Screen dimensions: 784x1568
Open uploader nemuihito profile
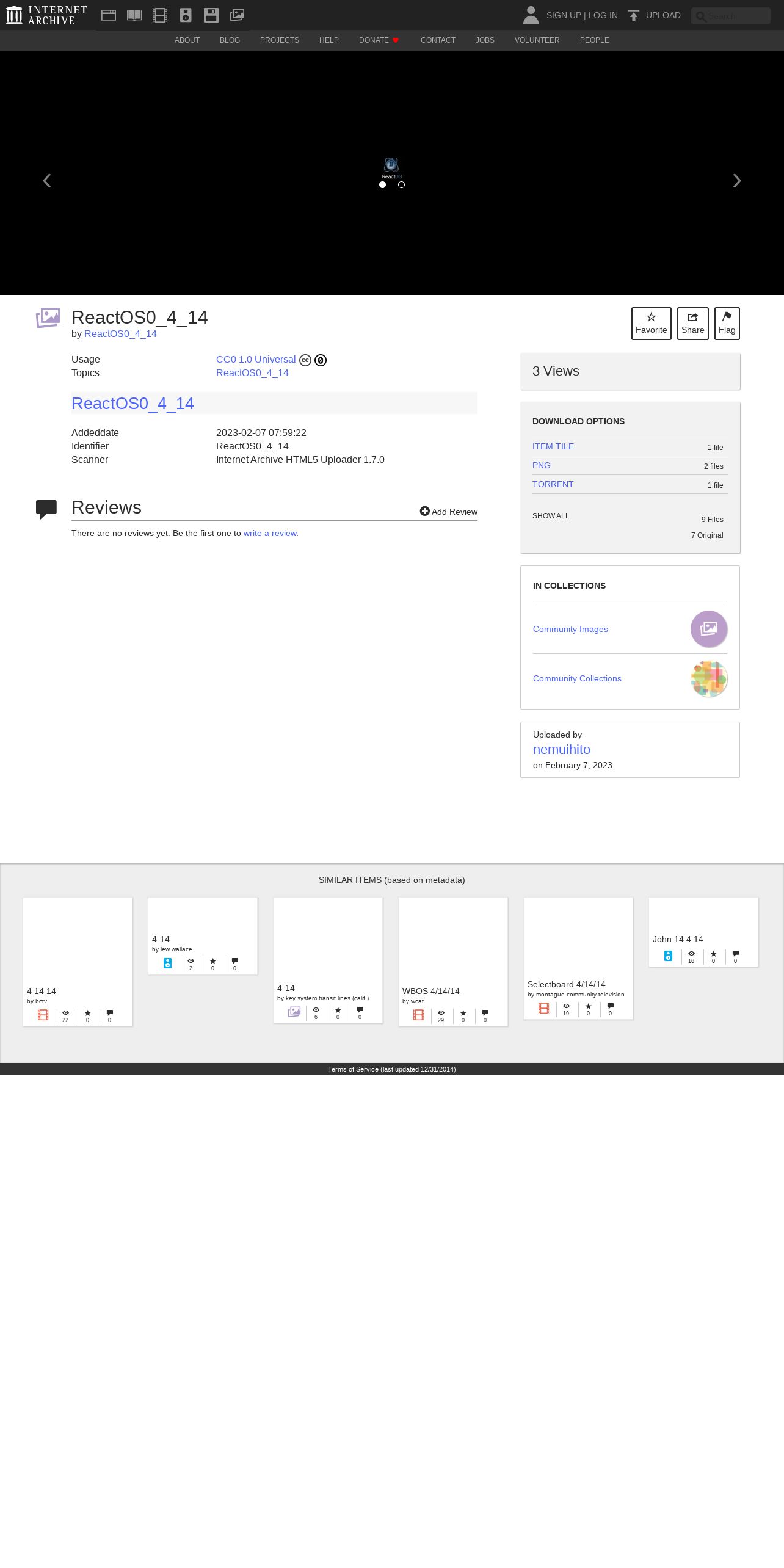(x=562, y=750)
